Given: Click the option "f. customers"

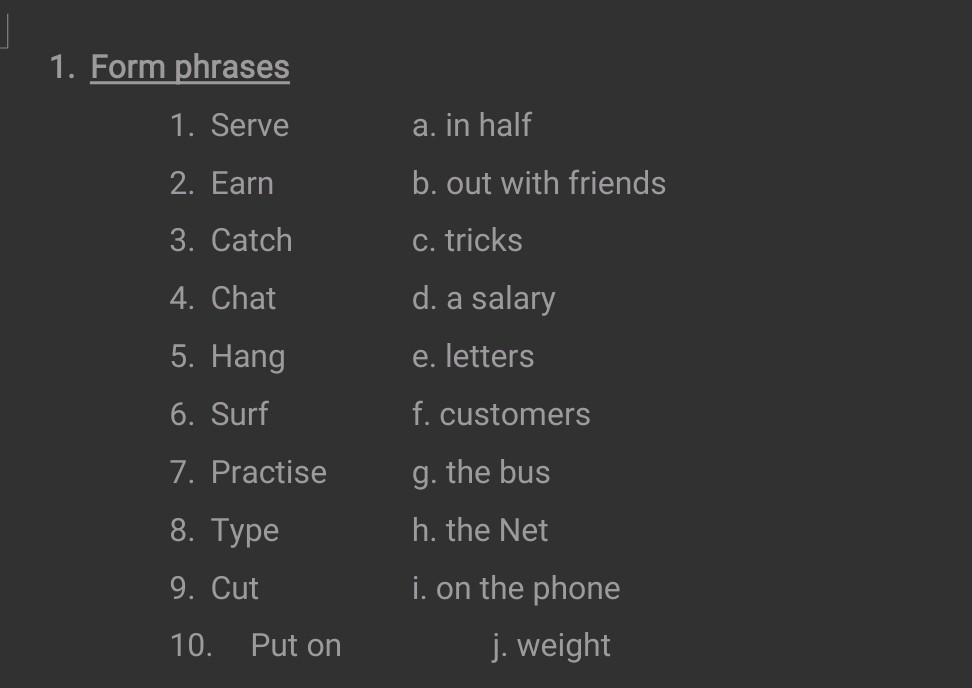Looking at the screenshot, I should 501,414.
